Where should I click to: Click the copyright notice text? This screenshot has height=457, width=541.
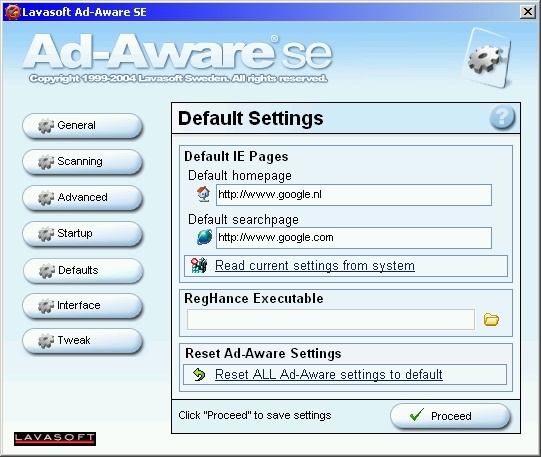[x=178, y=79]
